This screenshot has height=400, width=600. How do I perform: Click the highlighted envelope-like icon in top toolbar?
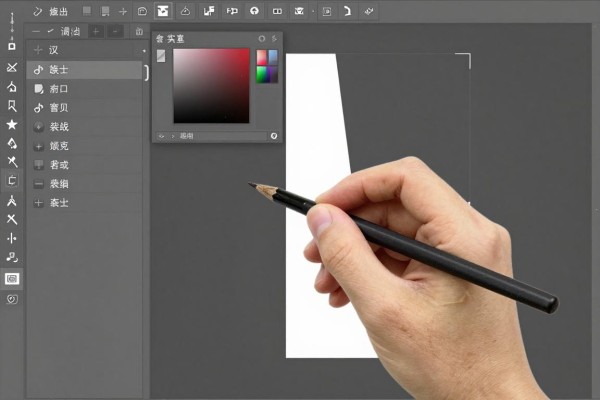point(163,11)
